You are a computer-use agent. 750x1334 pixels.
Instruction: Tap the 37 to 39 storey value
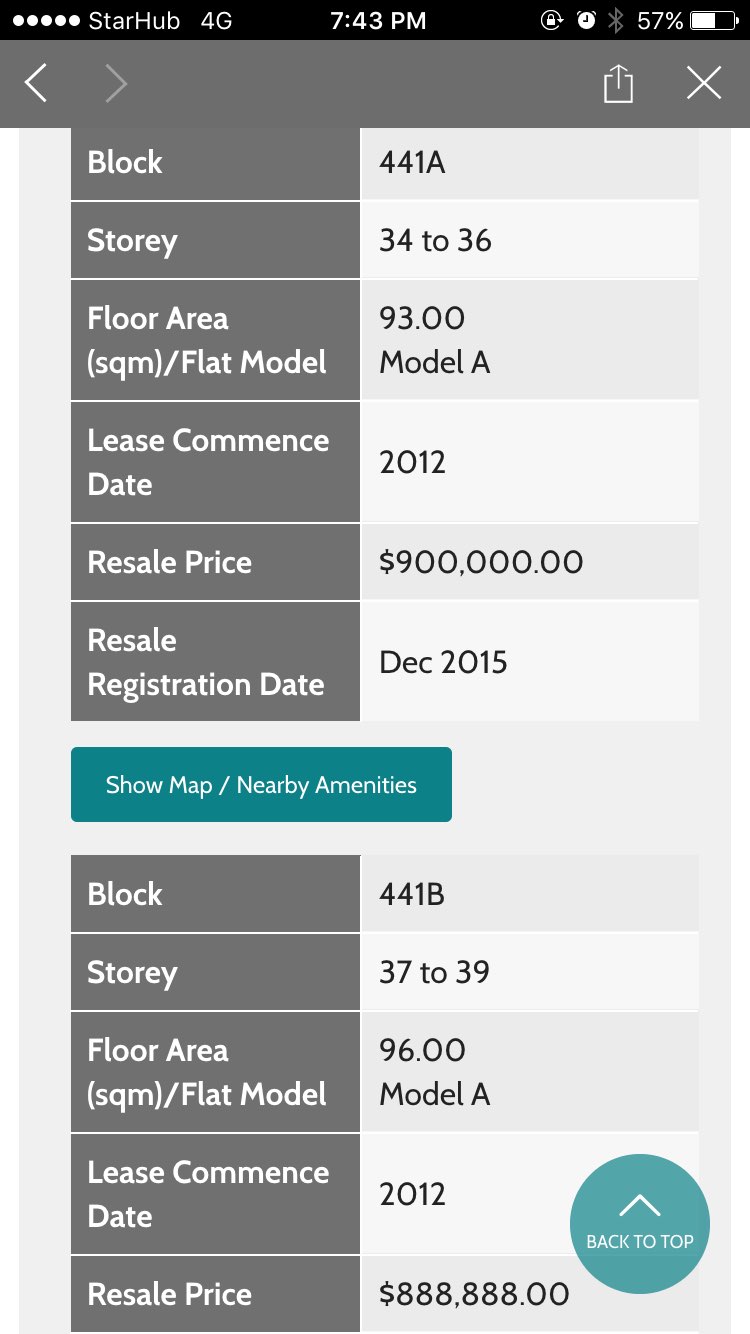coord(434,972)
